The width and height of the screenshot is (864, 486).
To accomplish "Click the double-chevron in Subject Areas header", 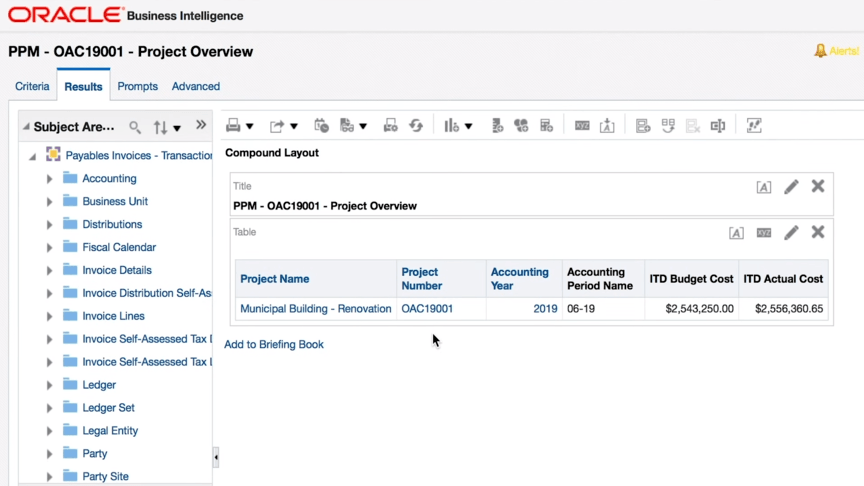I will (201, 125).
